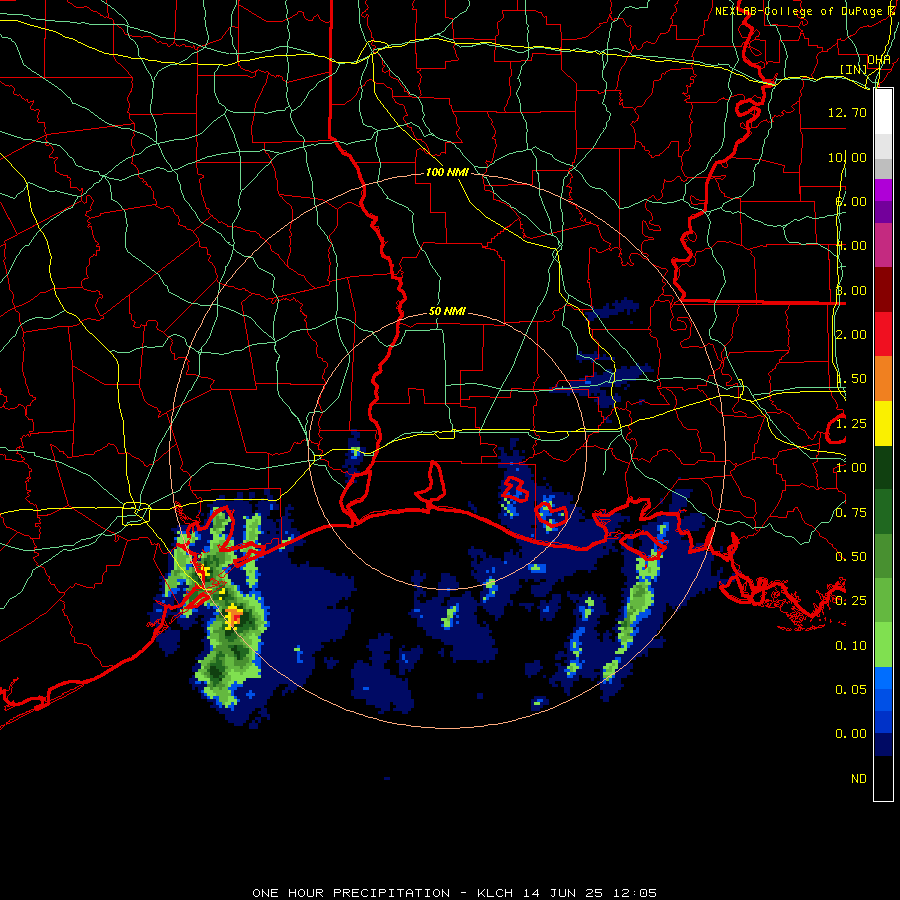
Task: Click the 10.00 legend value
Action: point(847,157)
